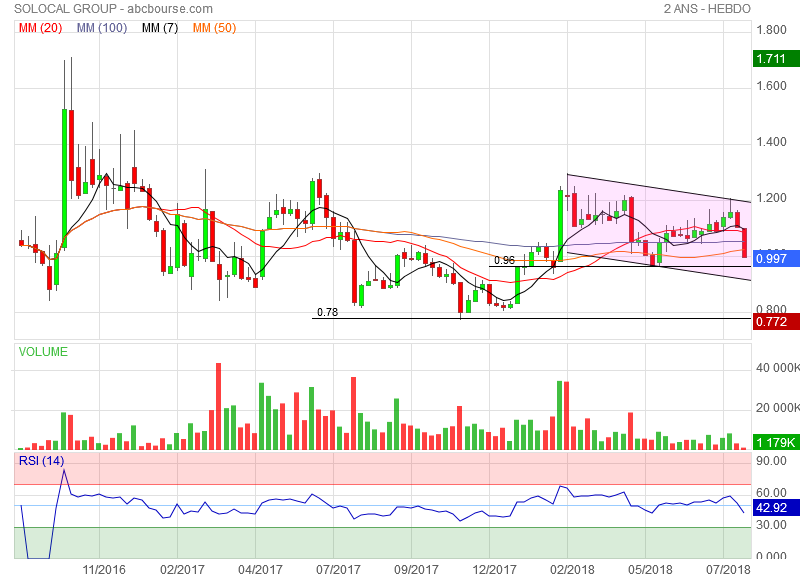
Task: Click the 1.800 price axis label
Action: click(x=771, y=30)
